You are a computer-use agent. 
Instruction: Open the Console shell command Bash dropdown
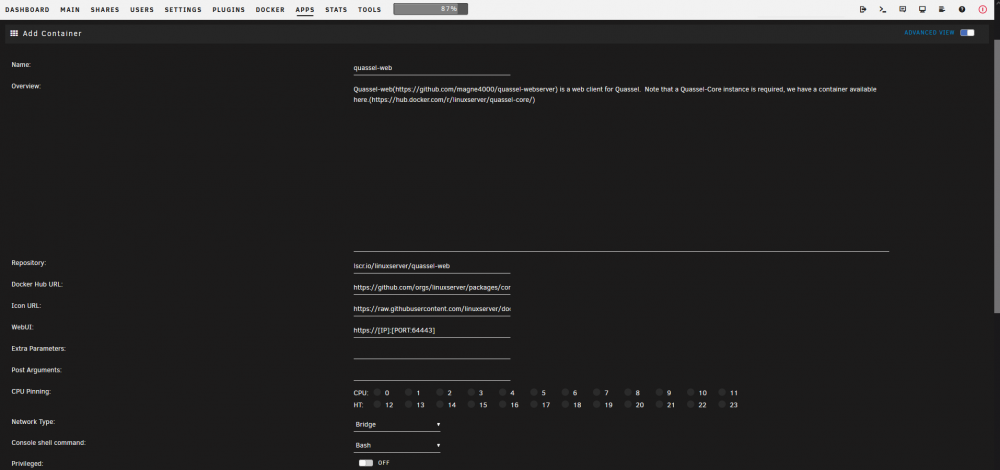point(397,445)
